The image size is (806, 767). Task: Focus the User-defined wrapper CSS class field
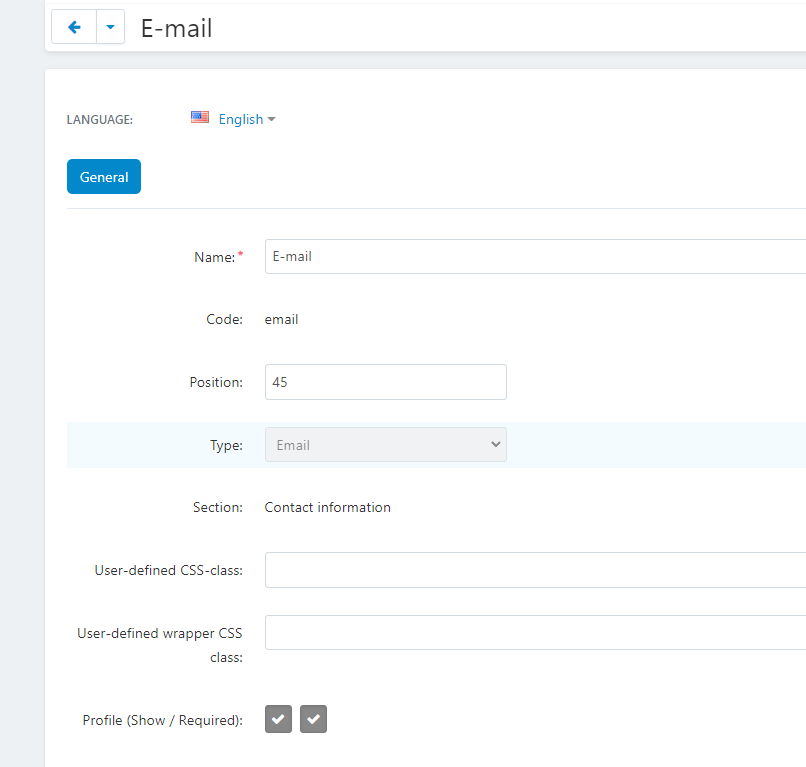pyautogui.click(x=535, y=632)
